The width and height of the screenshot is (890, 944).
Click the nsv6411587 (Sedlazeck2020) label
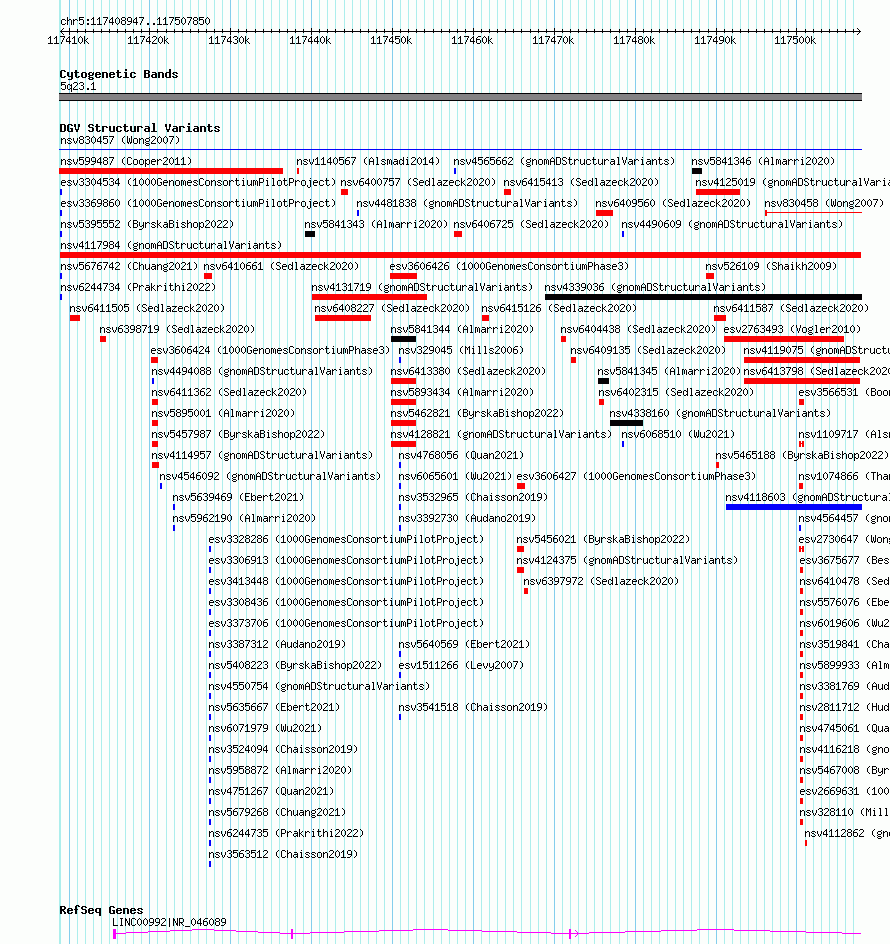pos(791,308)
